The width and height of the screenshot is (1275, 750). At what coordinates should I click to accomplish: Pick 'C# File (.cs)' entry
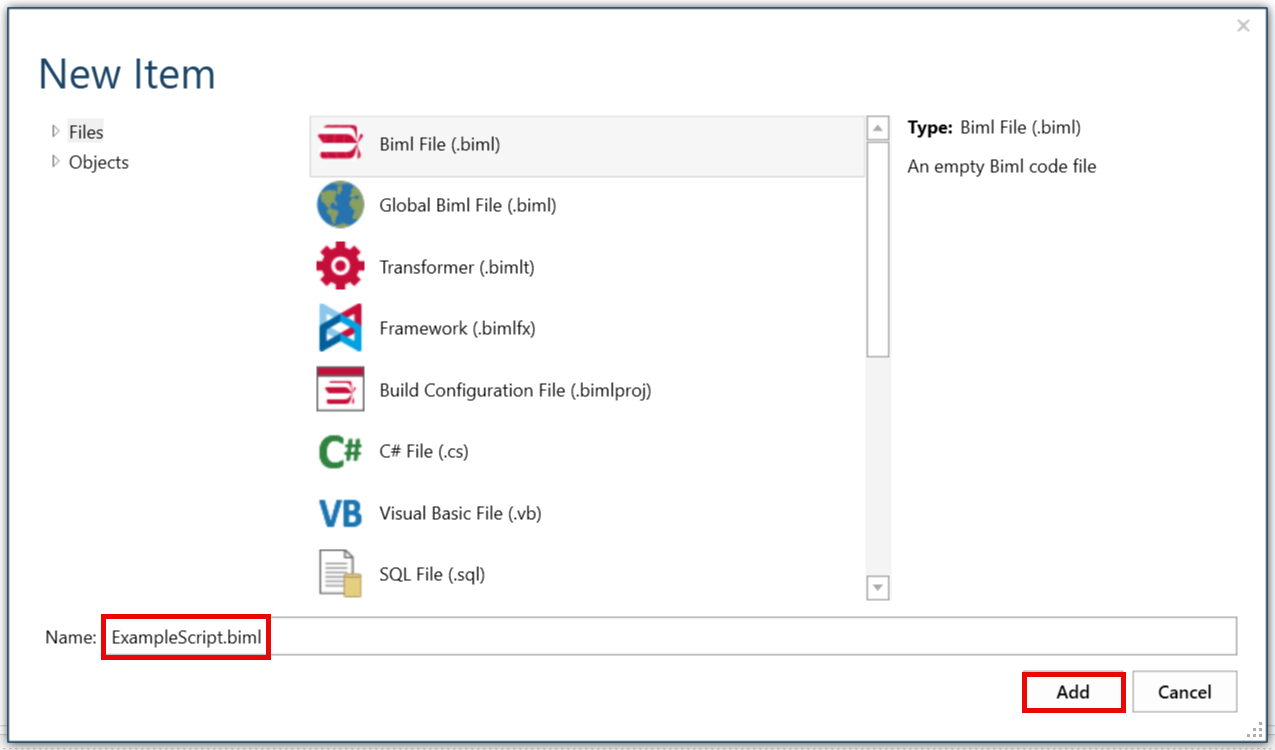[x=587, y=452]
